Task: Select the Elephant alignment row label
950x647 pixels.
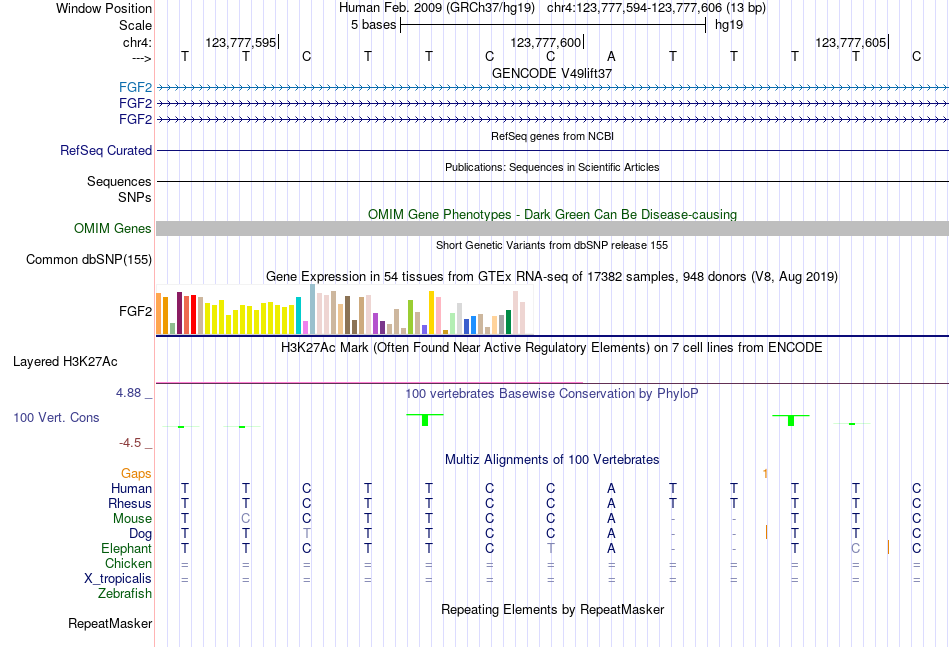Action: click(x=126, y=548)
